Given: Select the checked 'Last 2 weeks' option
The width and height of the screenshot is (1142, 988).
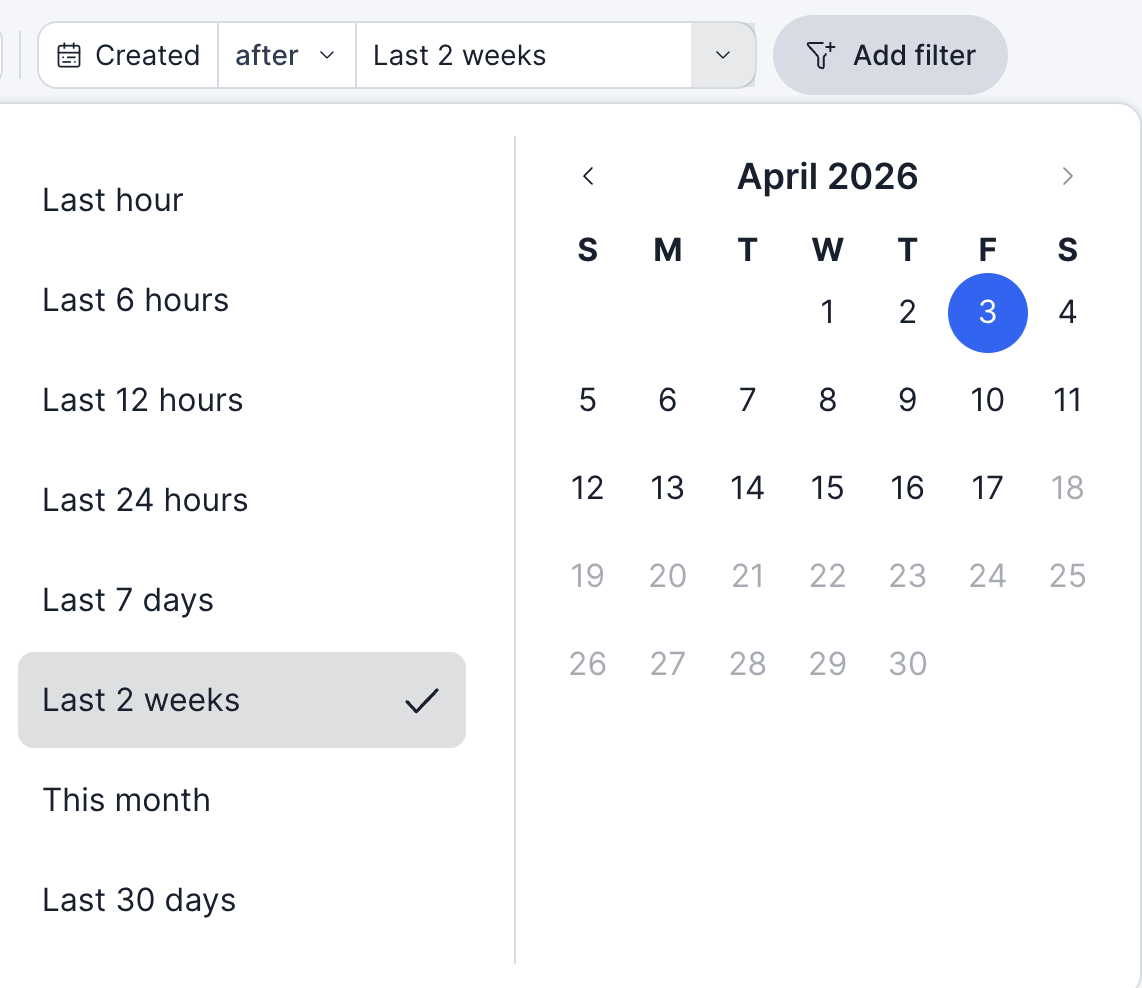Looking at the screenshot, I should [242, 700].
